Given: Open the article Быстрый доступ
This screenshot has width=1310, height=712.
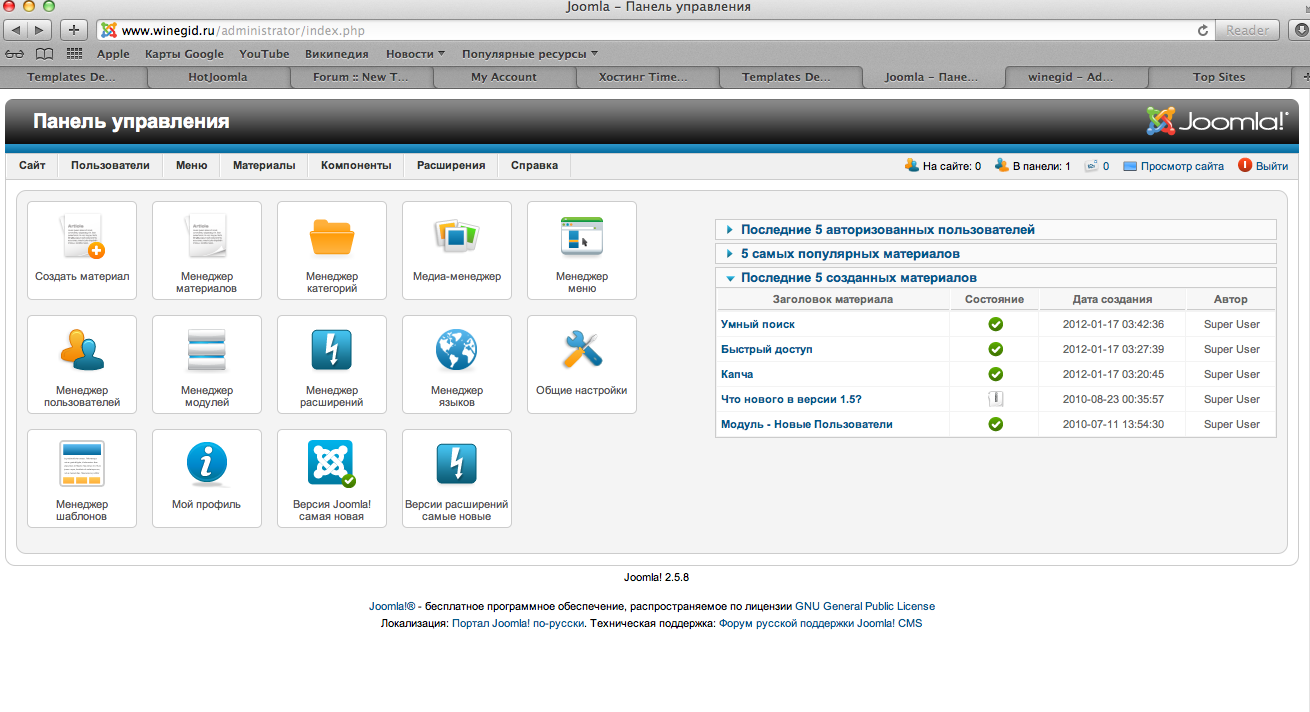Looking at the screenshot, I should click(x=767, y=349).
